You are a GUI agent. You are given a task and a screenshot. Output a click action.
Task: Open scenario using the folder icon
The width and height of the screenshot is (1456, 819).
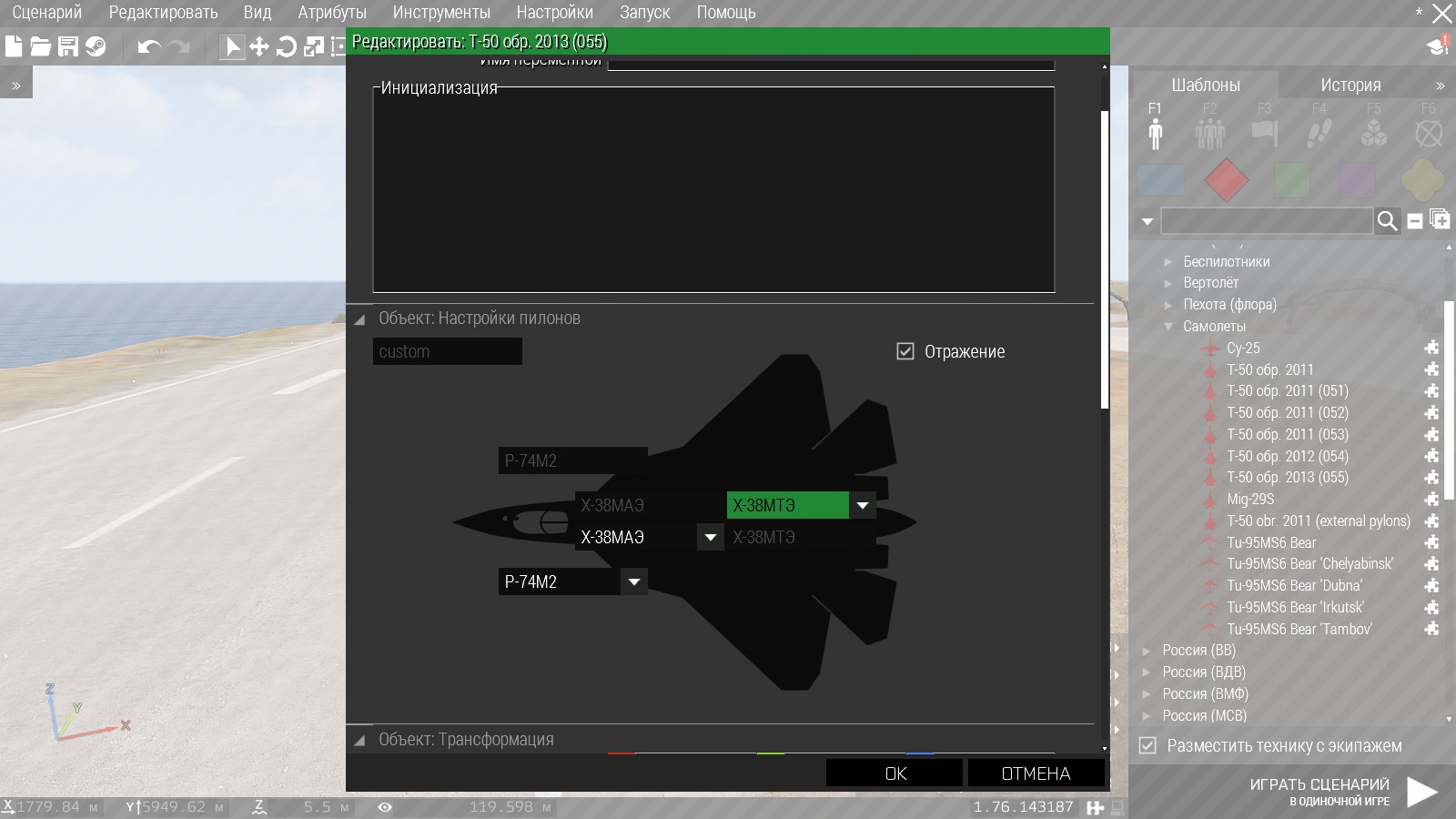pyautogui.click(x=41, y=46)
